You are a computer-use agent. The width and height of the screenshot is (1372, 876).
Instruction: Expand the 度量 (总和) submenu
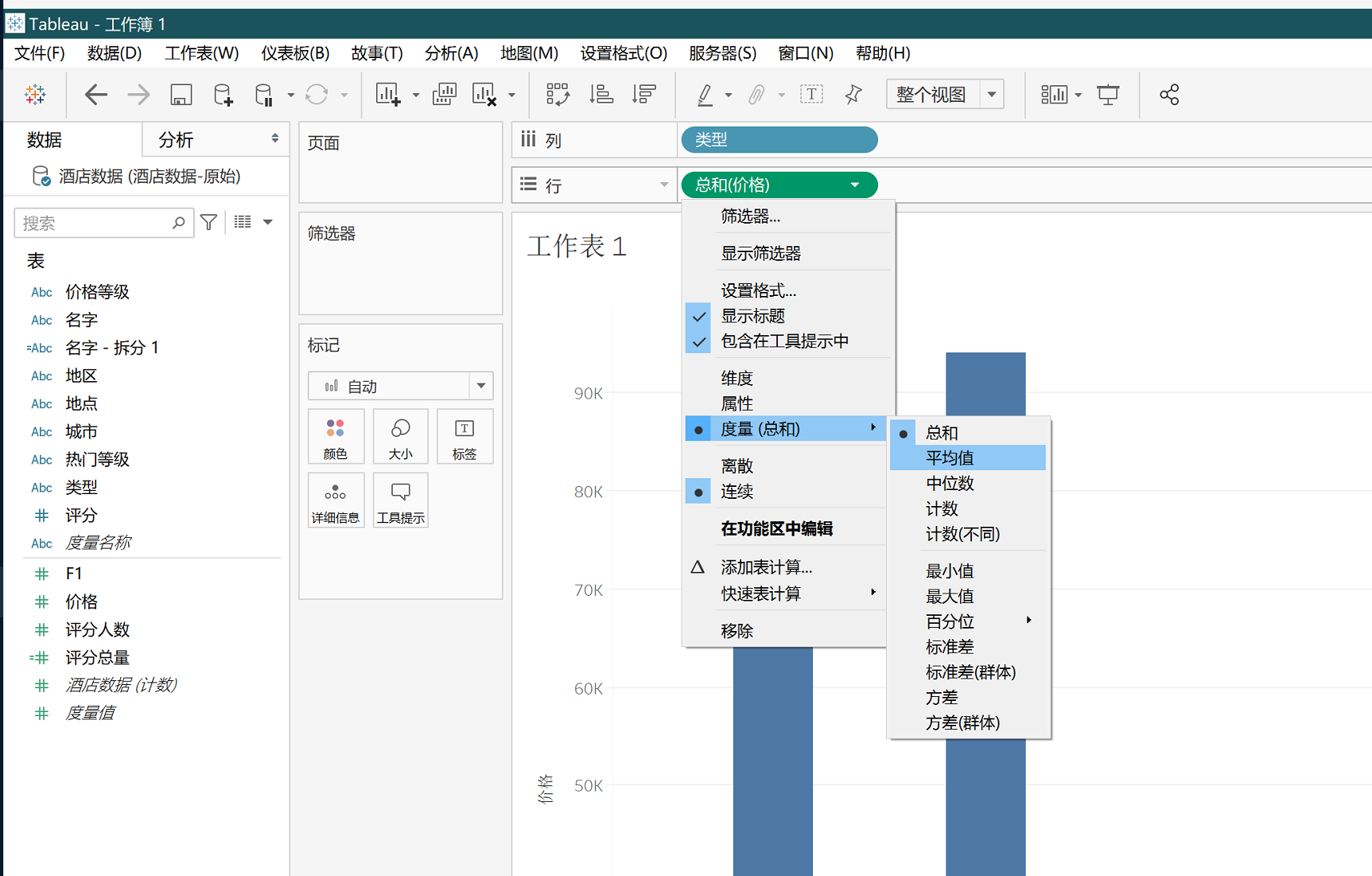click(786, 429)
